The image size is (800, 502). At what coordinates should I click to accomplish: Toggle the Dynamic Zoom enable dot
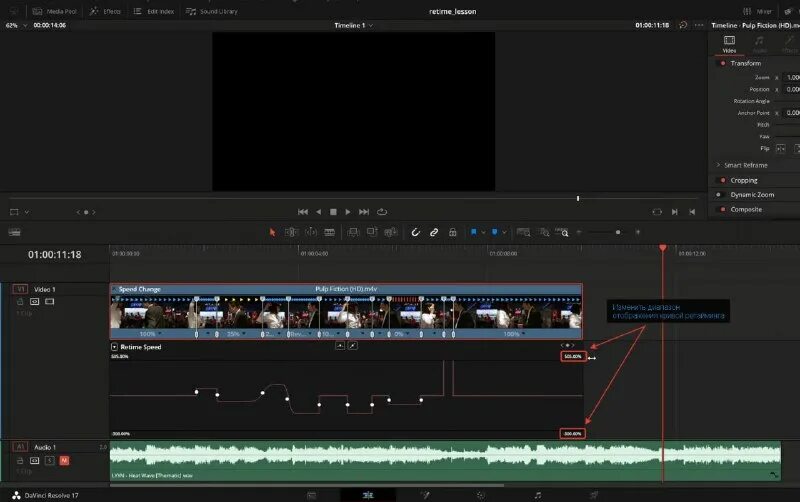tap(719, 194)
